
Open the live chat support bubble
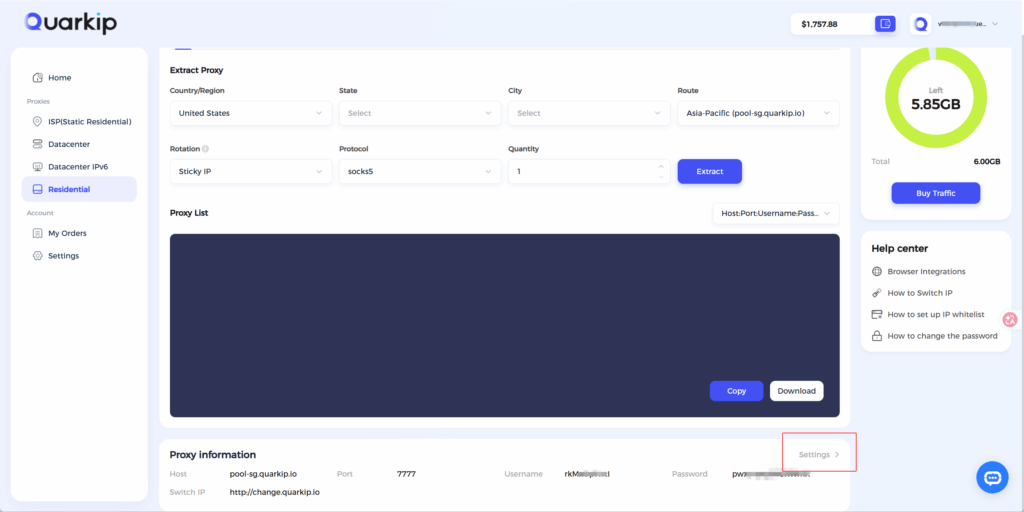pyautogui.click(x=992, y=478)
